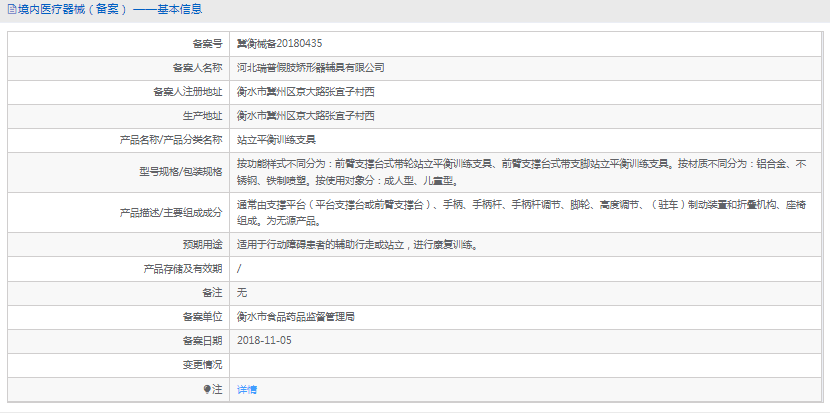The height and width of the screenshot is (413, 830).
Task: Click the bulb icon next to 注
Action: [x=208, y=390]
